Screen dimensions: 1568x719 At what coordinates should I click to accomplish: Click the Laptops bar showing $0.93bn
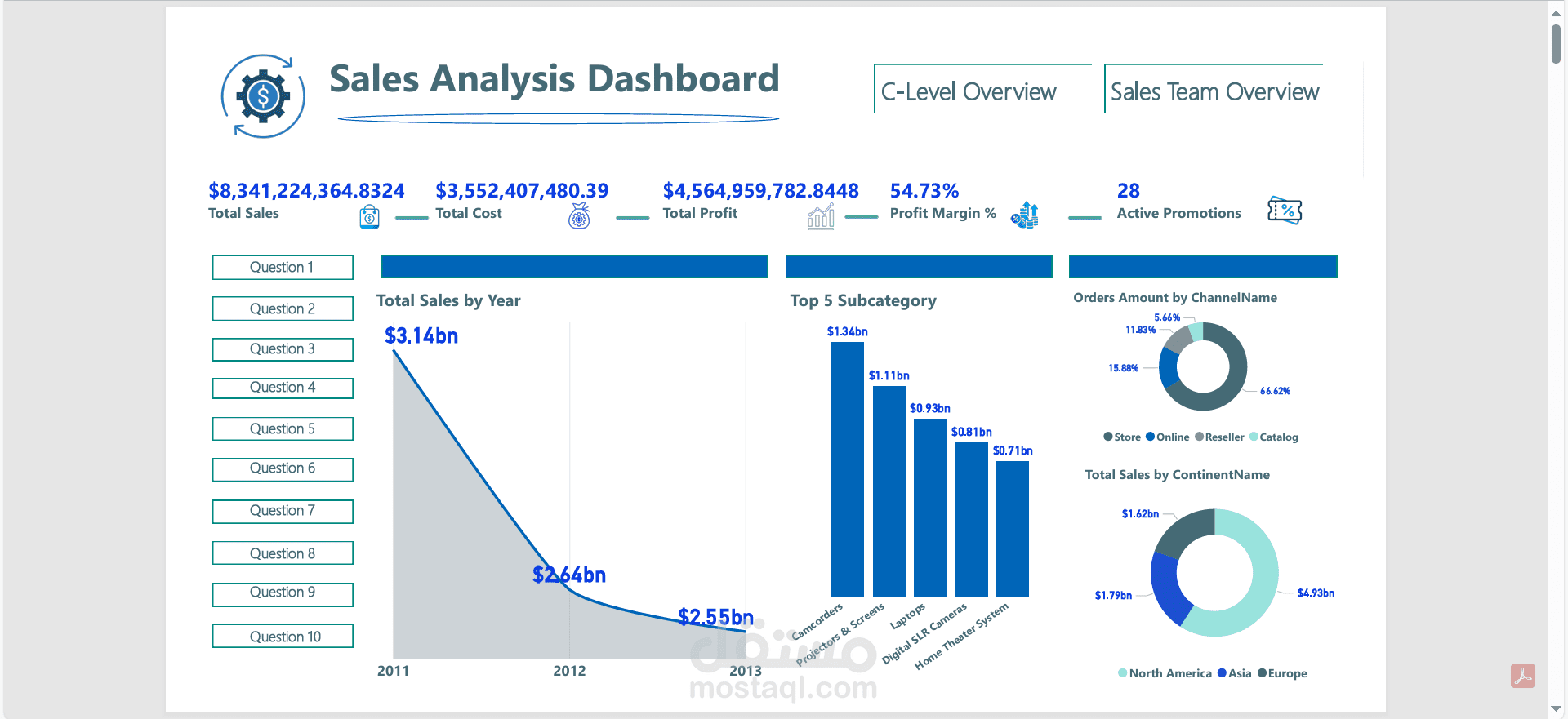click(930, 508)
